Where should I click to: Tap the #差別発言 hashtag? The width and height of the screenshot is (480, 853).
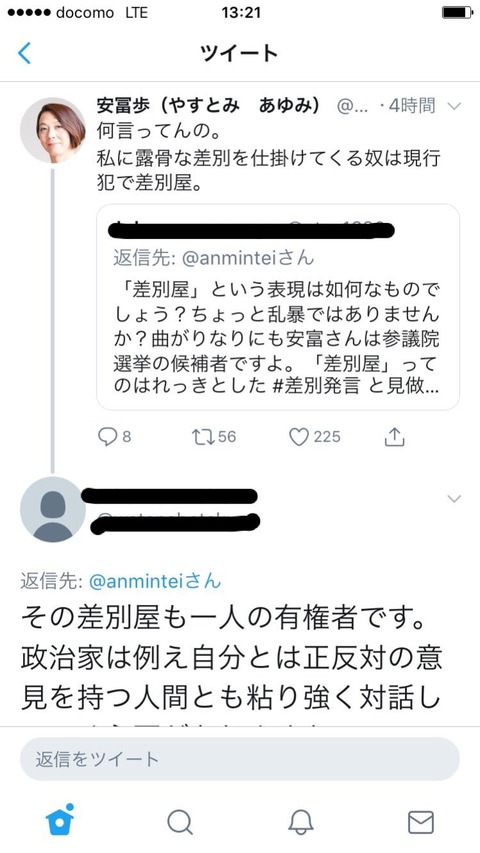point(315,385)
